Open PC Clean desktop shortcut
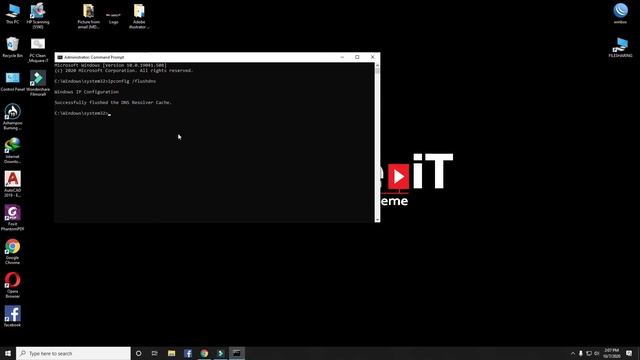 tap(38, 50)
